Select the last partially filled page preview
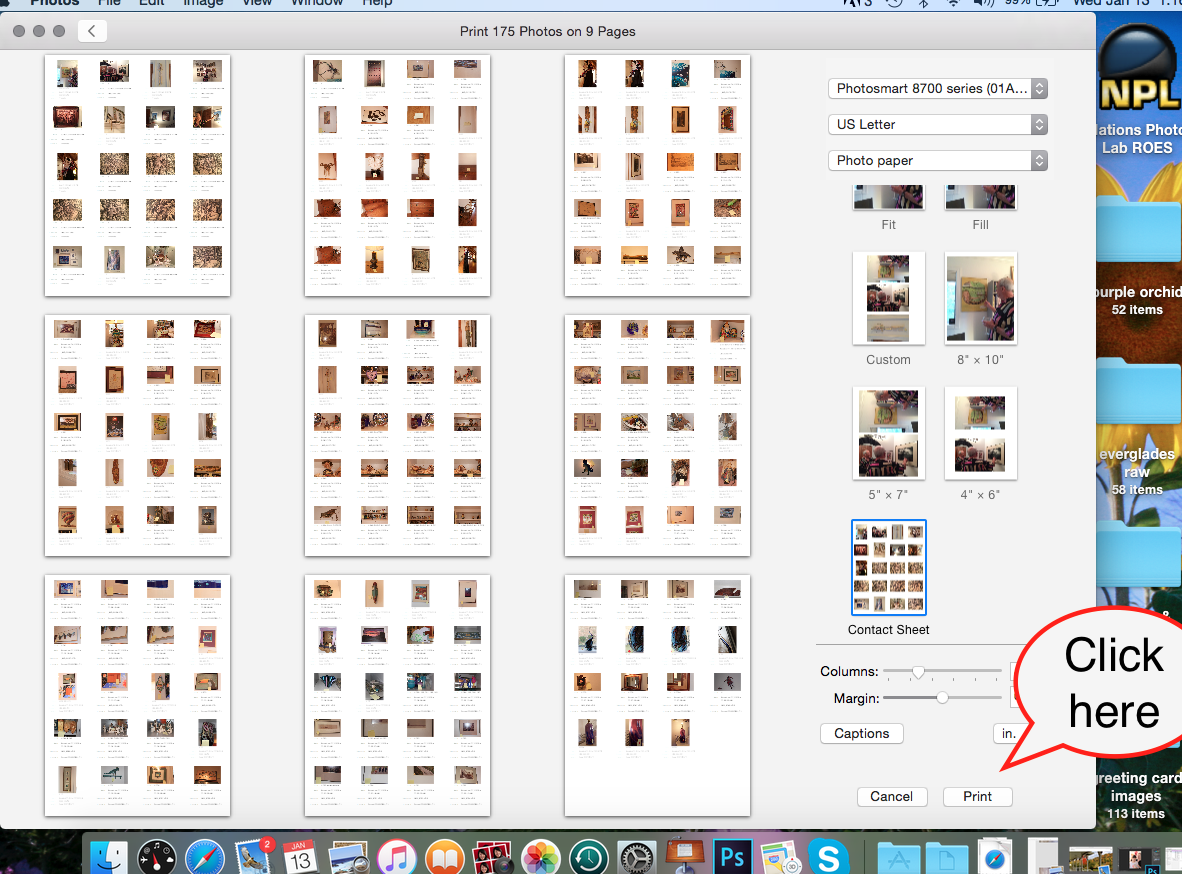This screenshot has height=874, width=1182. pyautogui.click(x=657, y=696)
